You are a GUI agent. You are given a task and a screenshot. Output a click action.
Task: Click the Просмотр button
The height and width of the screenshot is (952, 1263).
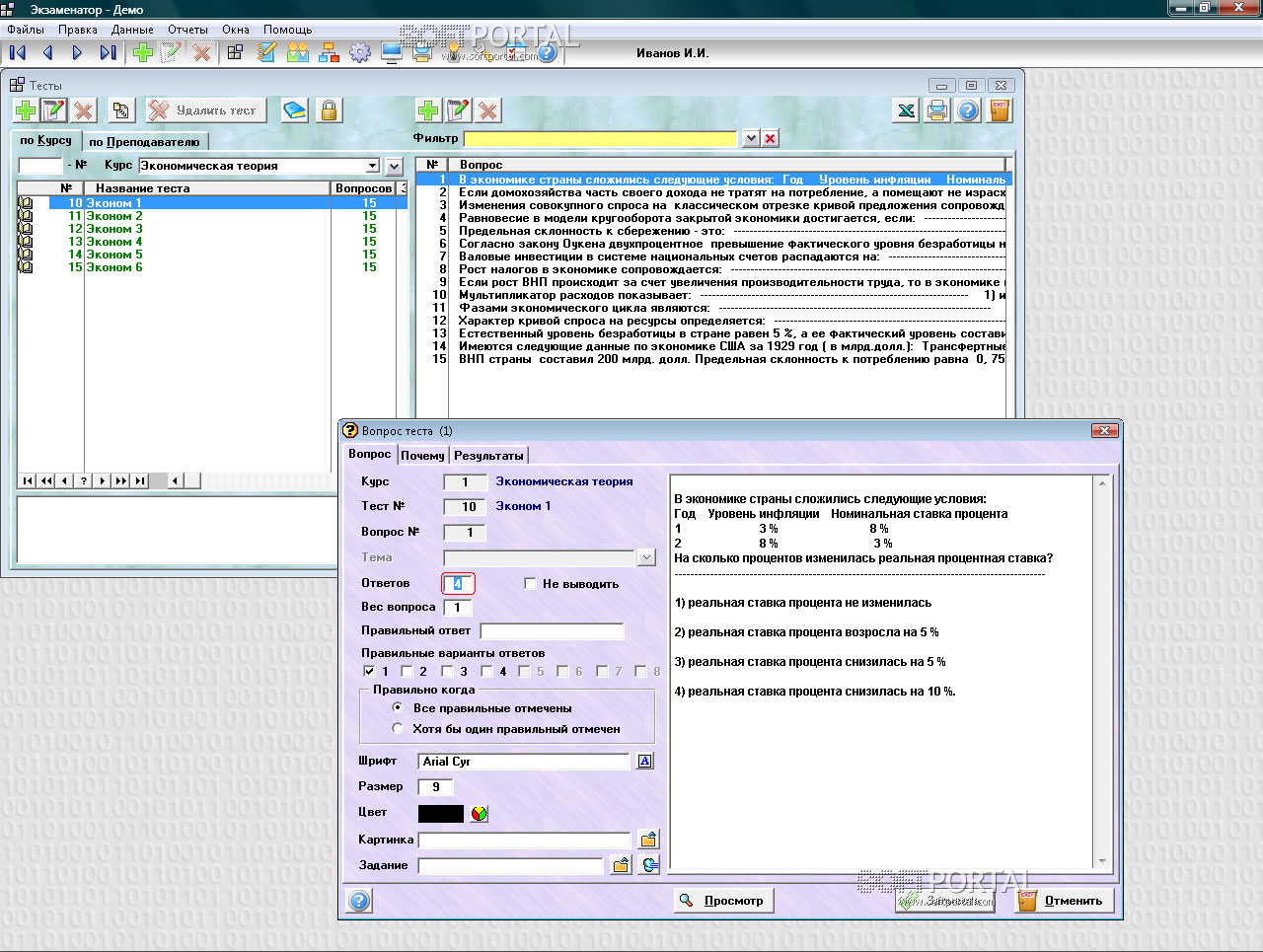click(723, 901)
